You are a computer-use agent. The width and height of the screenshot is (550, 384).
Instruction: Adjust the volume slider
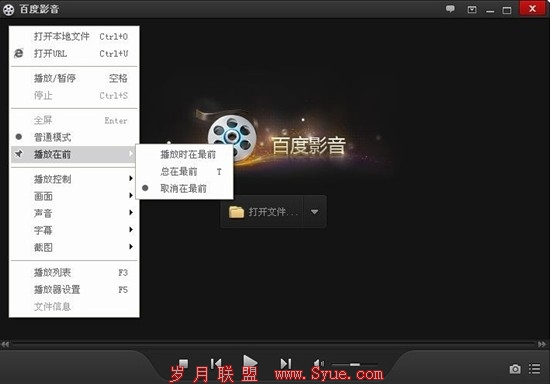click(354, 365)
